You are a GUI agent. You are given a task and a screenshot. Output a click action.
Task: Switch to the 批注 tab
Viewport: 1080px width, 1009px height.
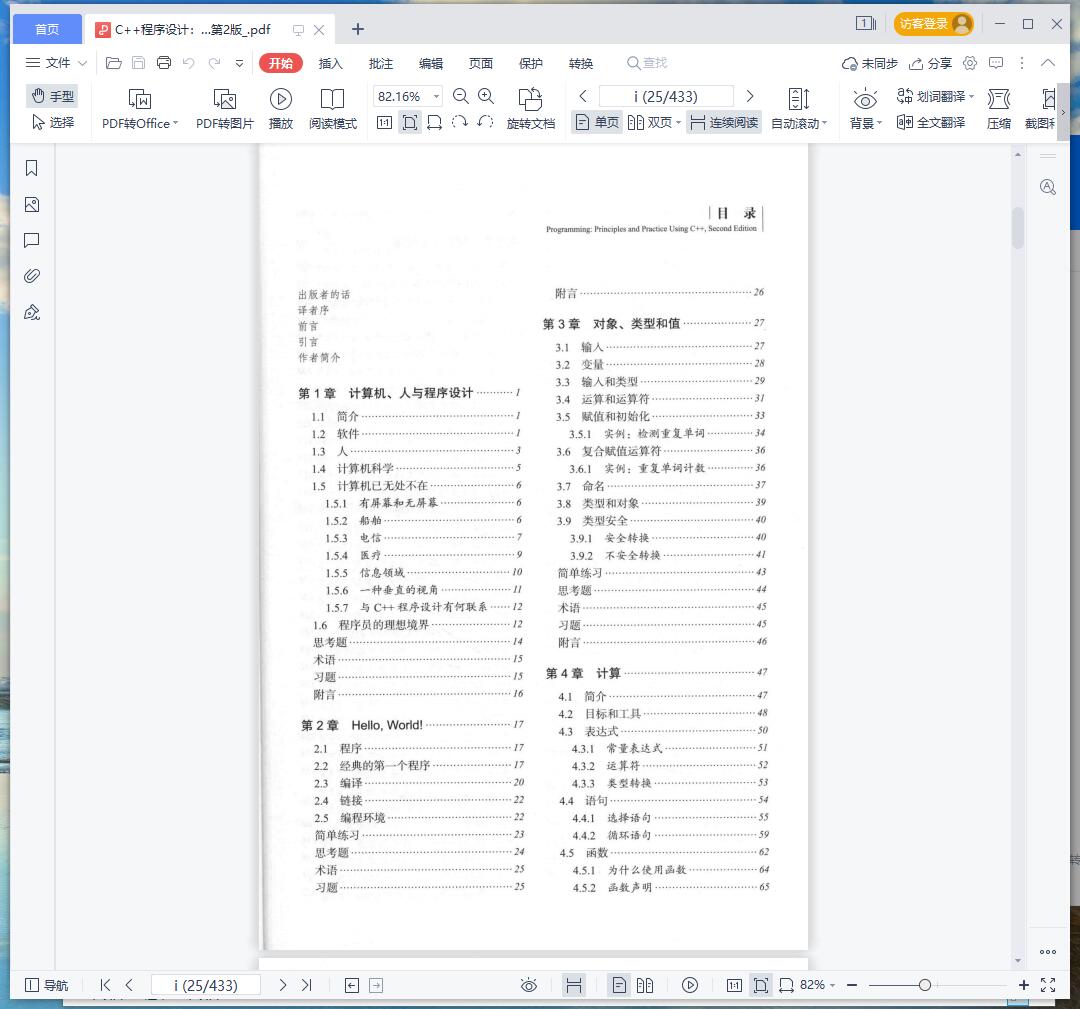tap(381, 63)
